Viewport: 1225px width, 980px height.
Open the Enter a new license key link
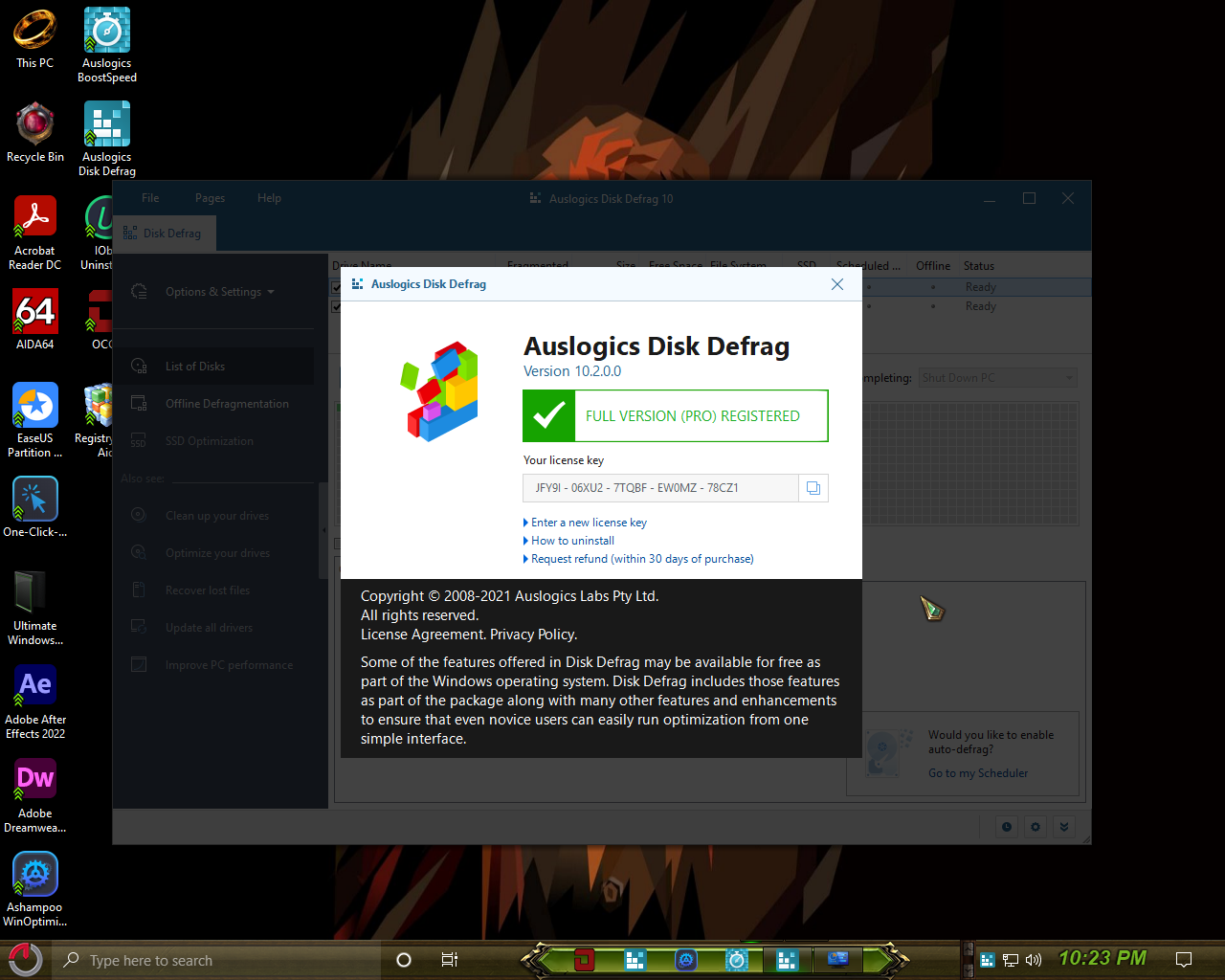pos(589,523)
